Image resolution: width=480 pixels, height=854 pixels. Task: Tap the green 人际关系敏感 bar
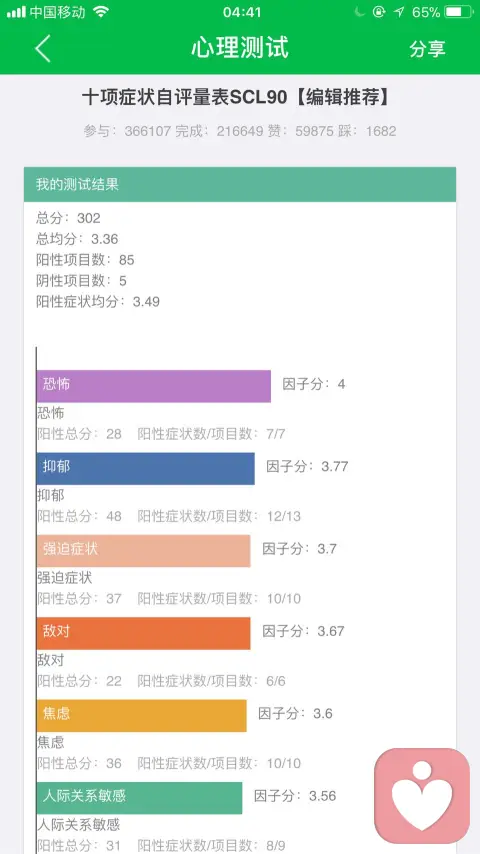pos(139,798)
